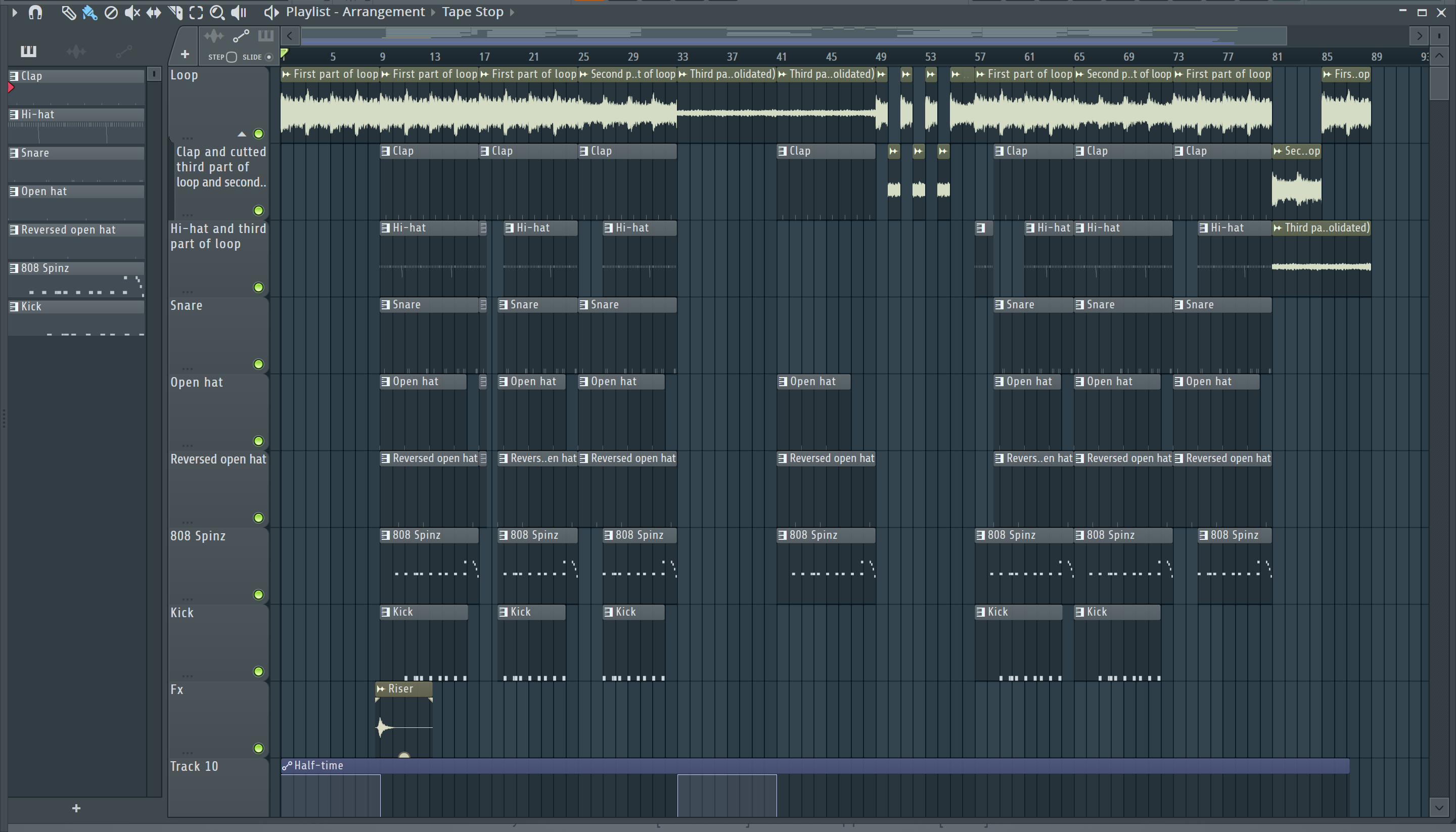Click the Fx track header
Image resolution: width=1456 pixels, height=832 pixels.
(x=218, y=719)
